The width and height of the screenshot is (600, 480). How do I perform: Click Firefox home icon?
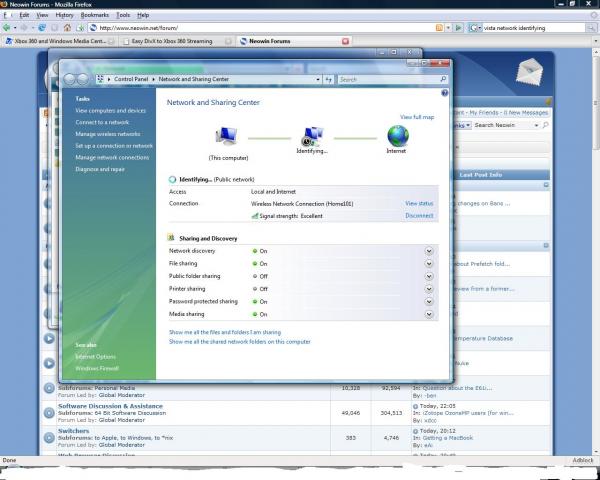pos(67,28)
